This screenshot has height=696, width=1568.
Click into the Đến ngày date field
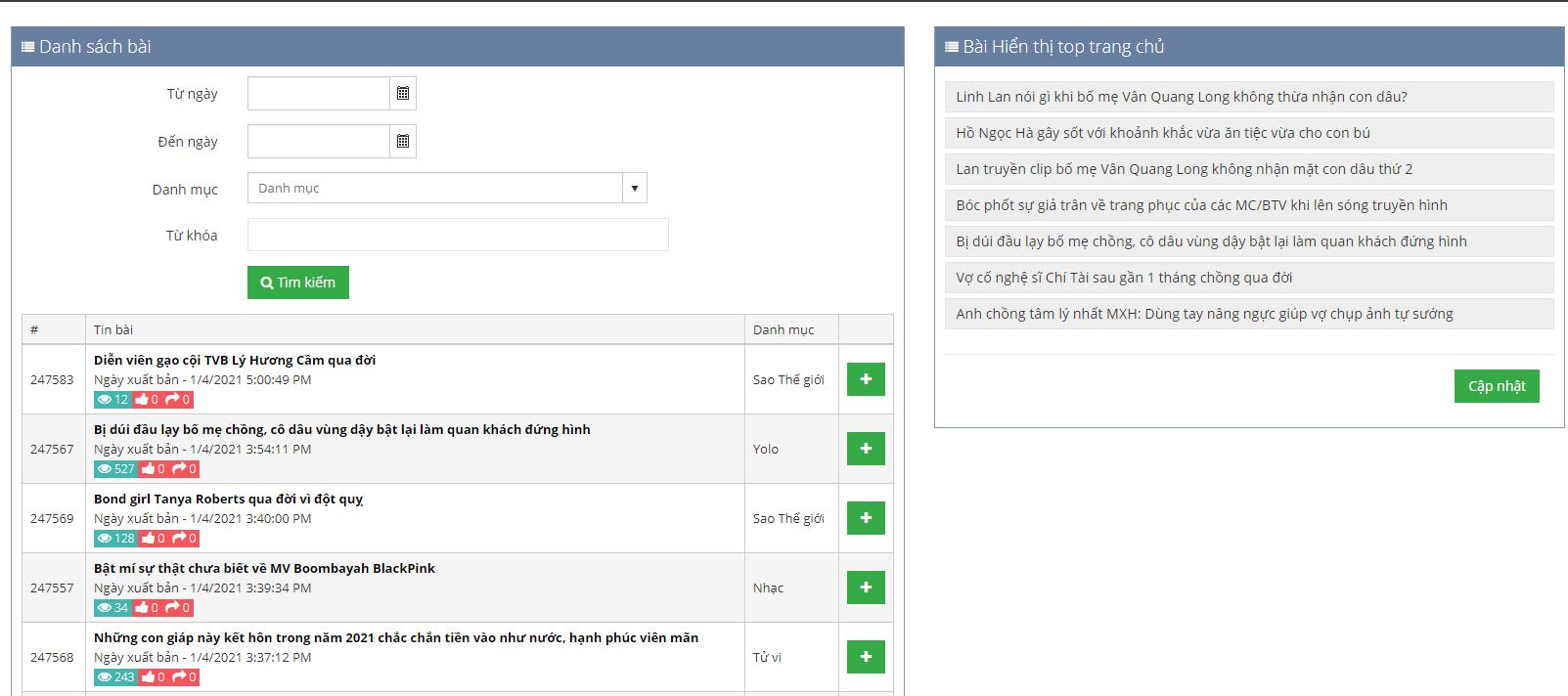pos(319,142)
